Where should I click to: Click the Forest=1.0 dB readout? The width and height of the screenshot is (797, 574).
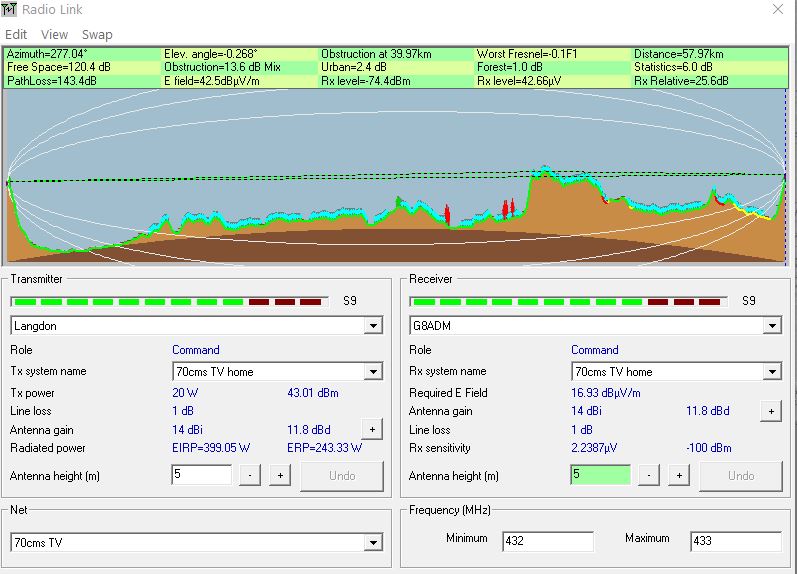(x=509, y=67)
